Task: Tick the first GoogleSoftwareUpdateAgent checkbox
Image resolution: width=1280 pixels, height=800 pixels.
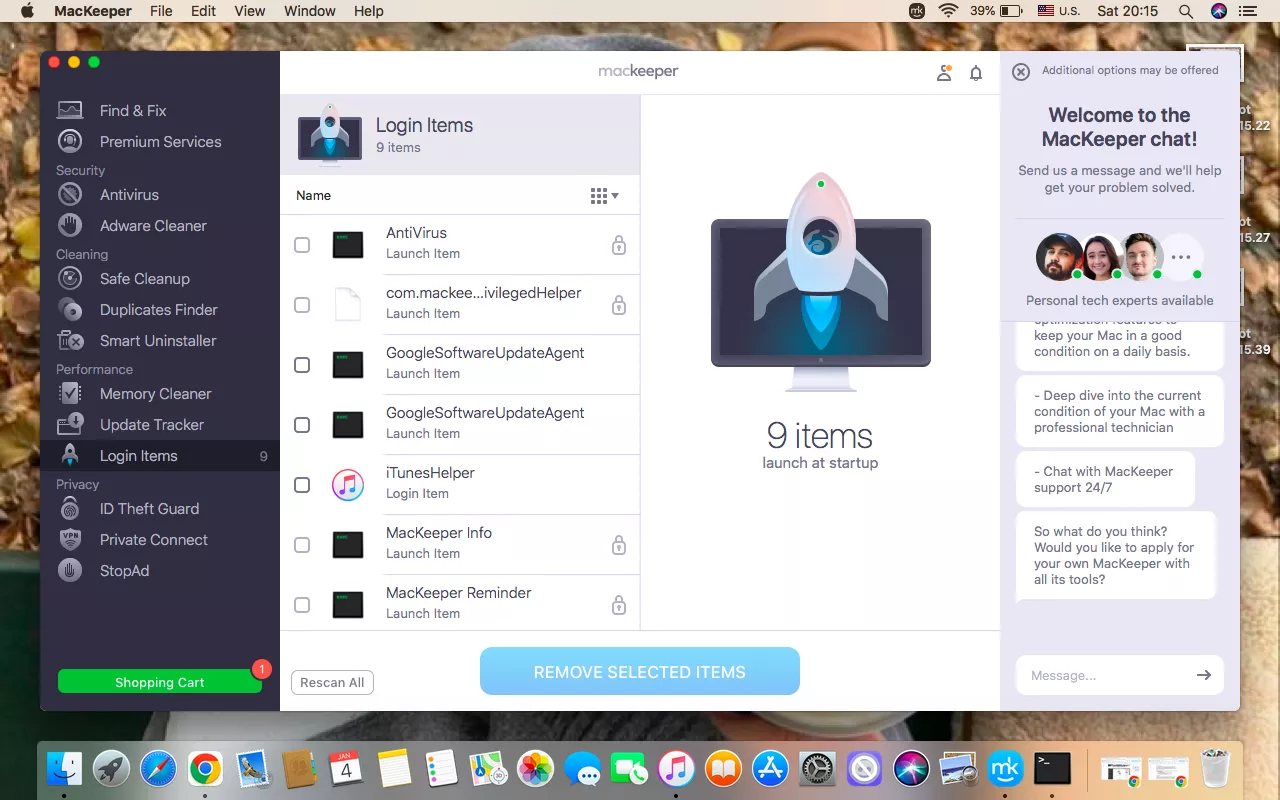Action: (302, 365)
